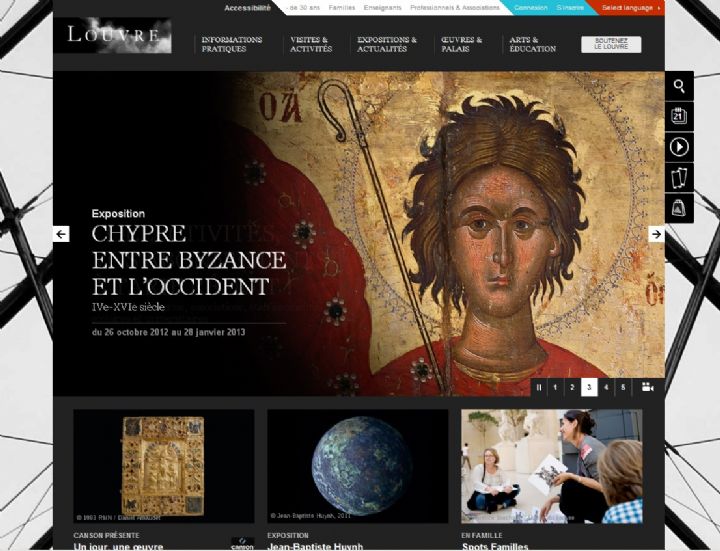Click Soutenez le Louvre button
The width and height of the screenshot is (720, 551).
click(x=611, y=45)
